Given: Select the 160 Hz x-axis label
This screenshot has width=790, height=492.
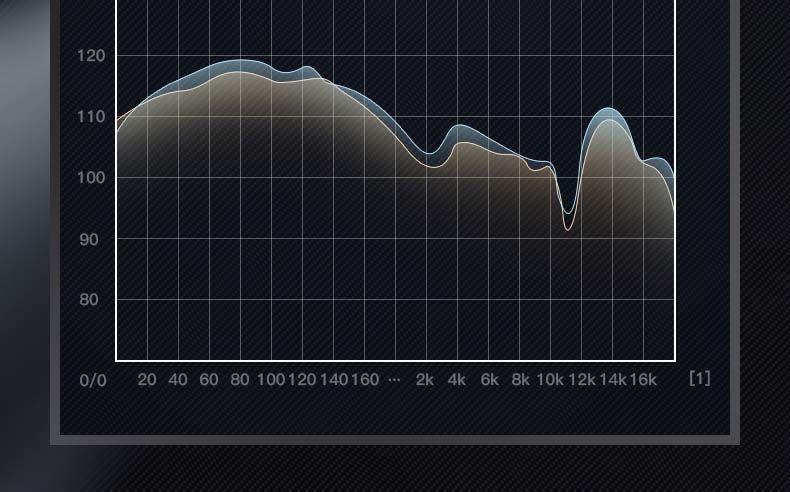Looking at the screenshot, I should tap(365, 380).
